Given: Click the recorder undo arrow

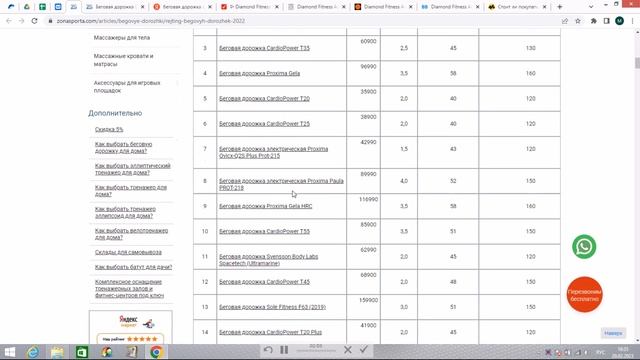Looking at the screenshot, I should 268,350.
